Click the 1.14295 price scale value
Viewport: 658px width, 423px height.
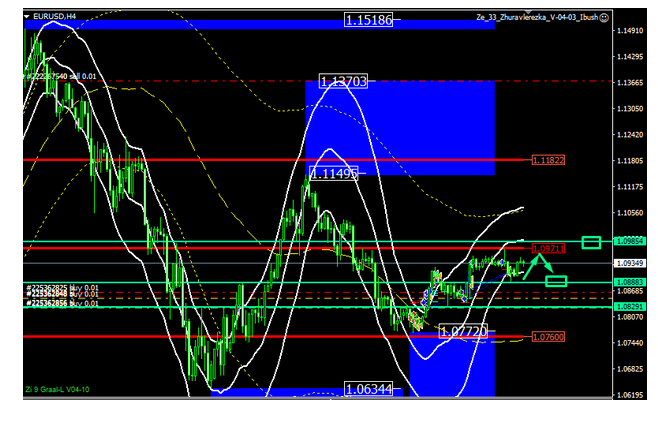[x=630, y=57]
